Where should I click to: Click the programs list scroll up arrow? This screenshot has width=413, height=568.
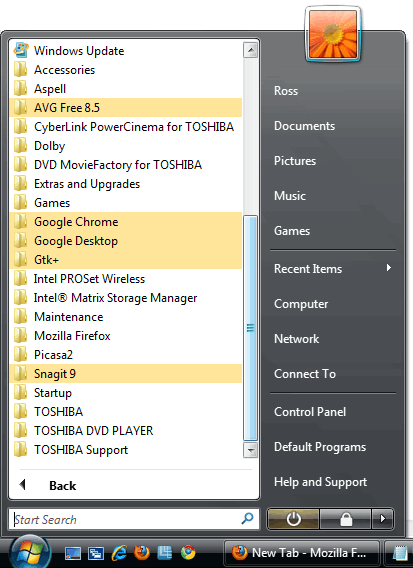coord(250,50)
